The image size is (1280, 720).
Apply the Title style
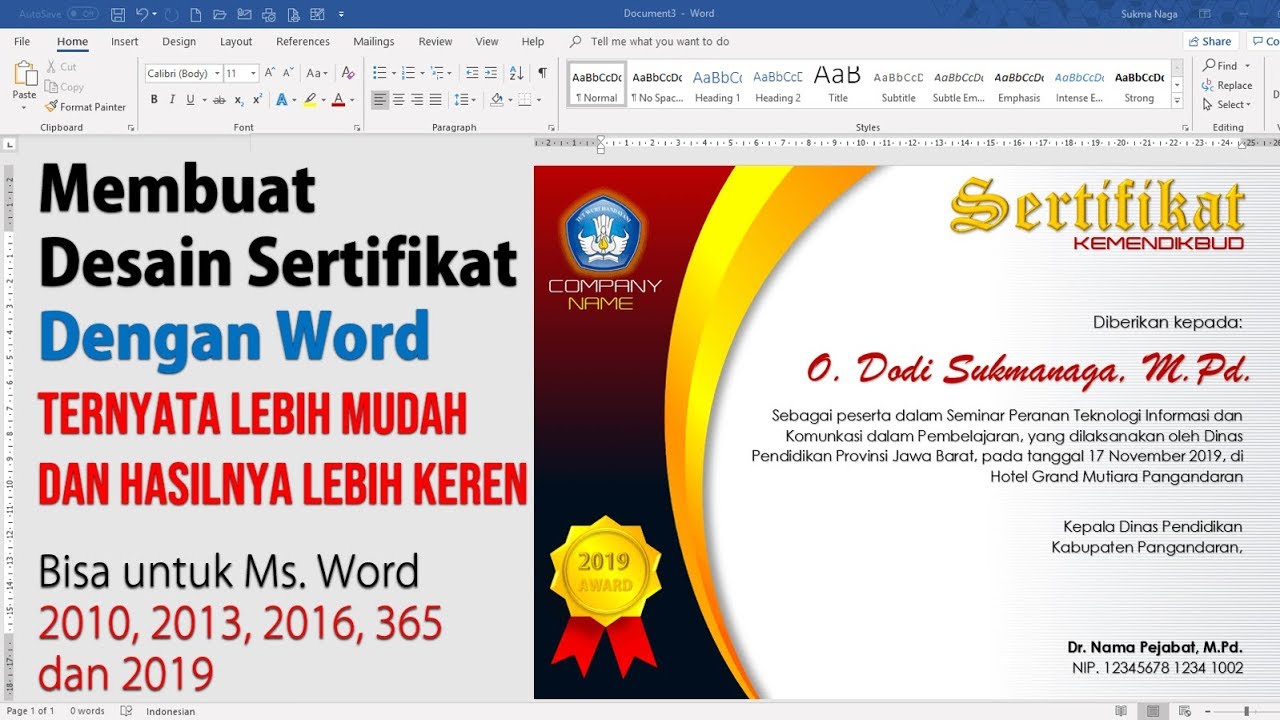[838, 86]
